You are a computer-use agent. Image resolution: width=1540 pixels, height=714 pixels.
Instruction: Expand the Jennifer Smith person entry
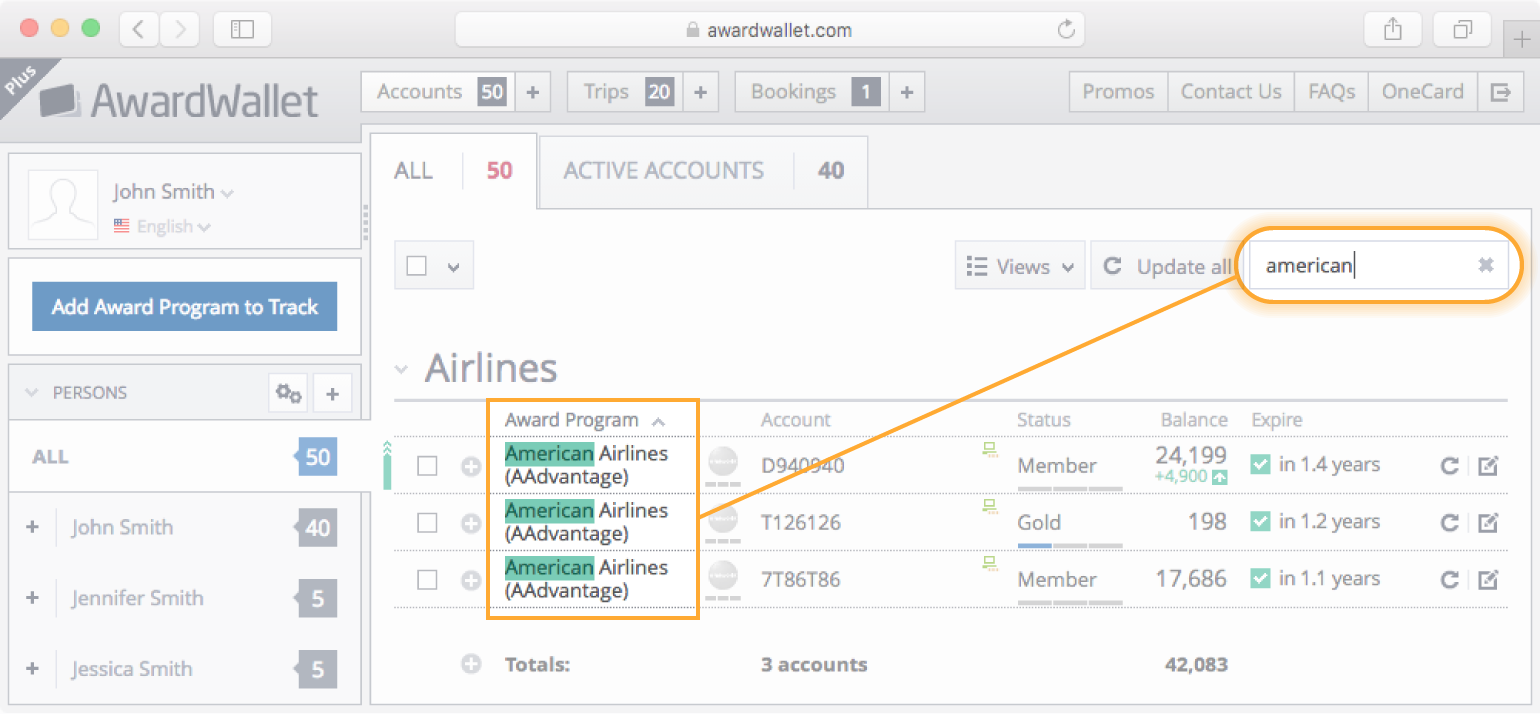(x=32, y=598)
